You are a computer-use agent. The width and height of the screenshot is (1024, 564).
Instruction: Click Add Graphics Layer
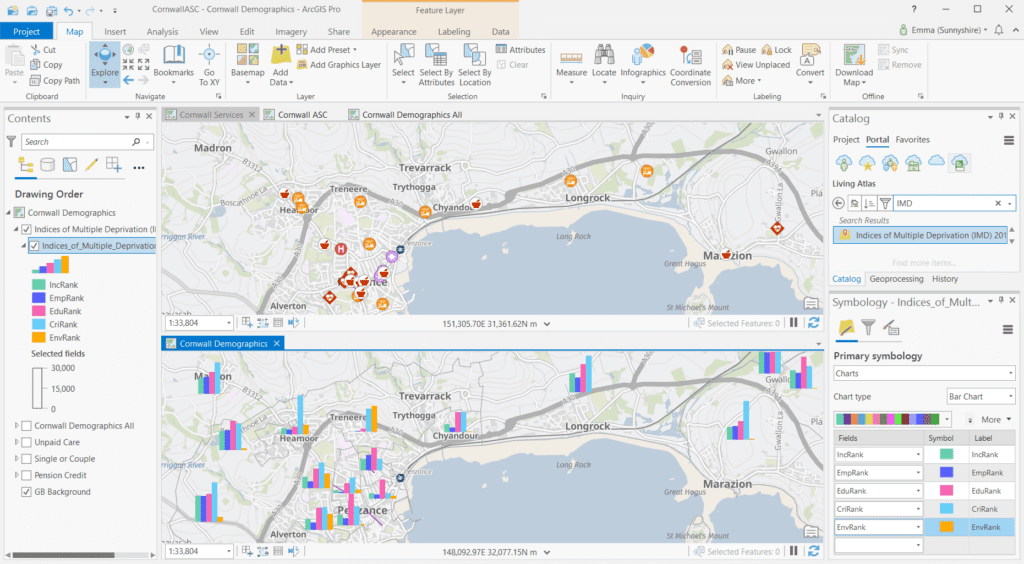click(x=338, y=65)
